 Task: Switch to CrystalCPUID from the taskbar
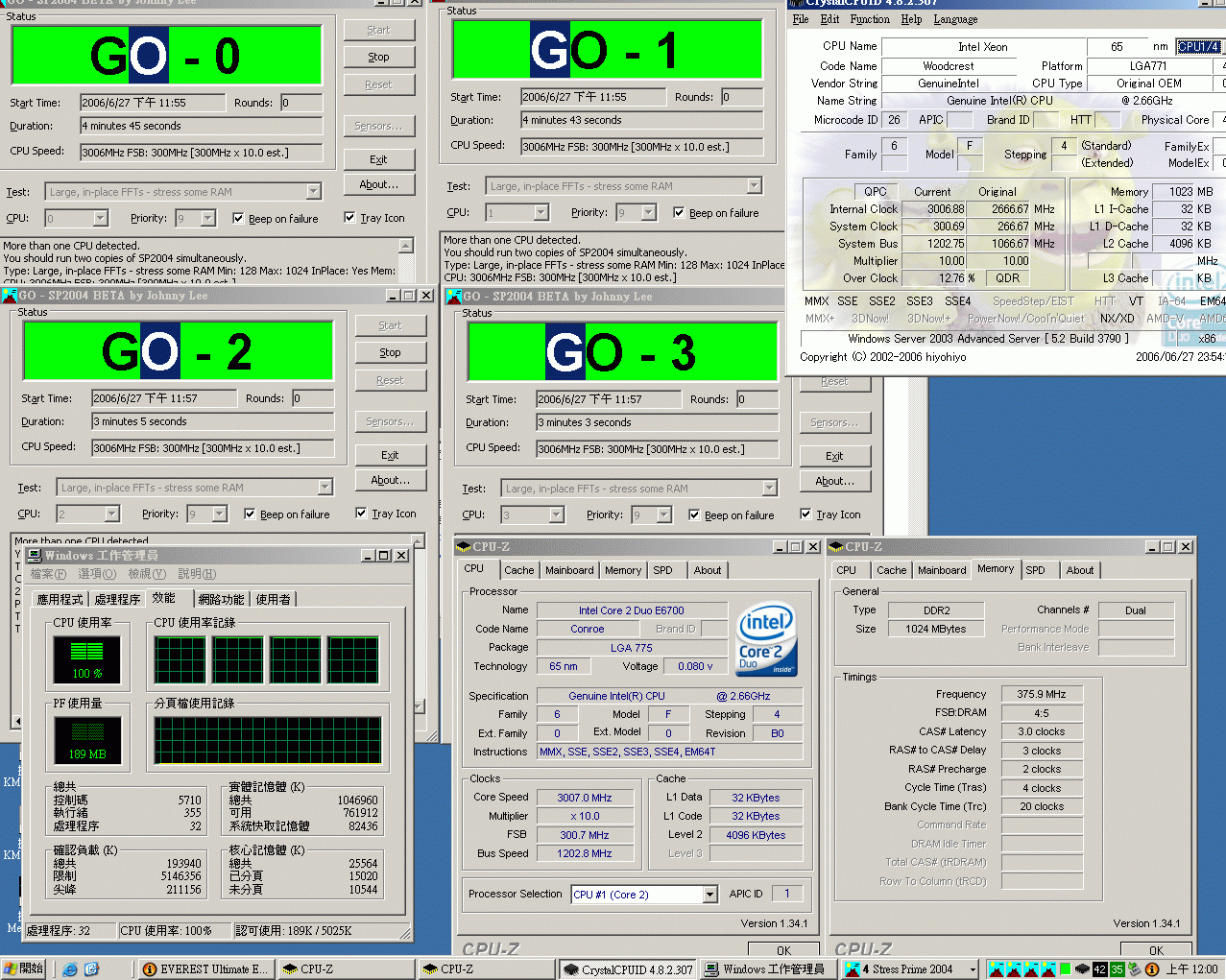pos(628,969)
